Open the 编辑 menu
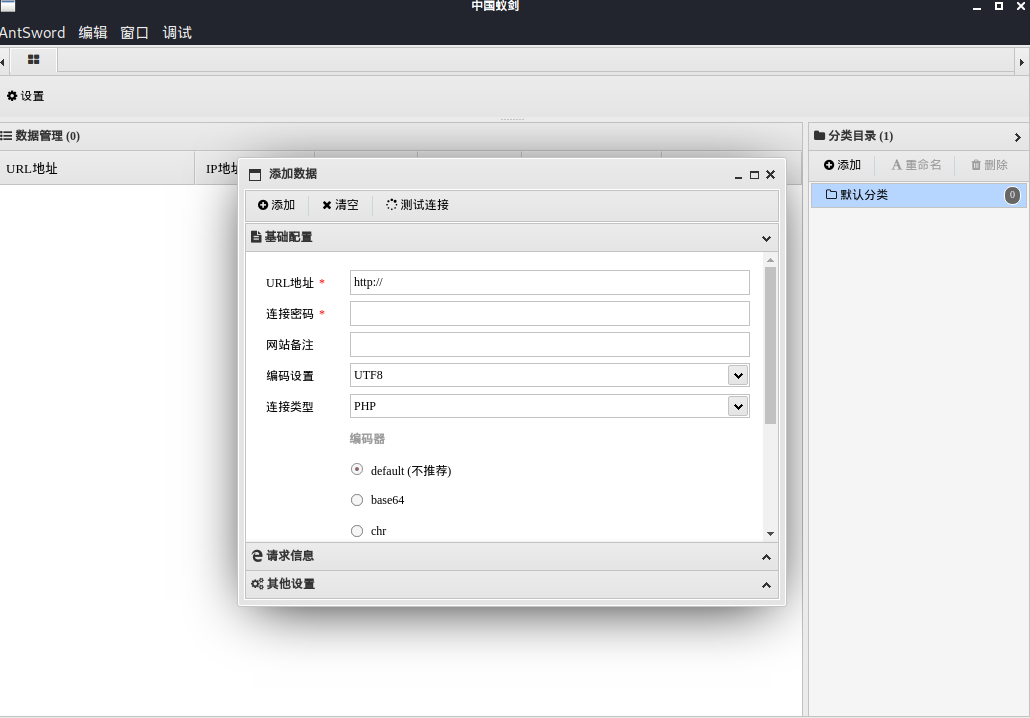Image resolution: width=1030 pixels, height=718 pixels. click(93, 32)
